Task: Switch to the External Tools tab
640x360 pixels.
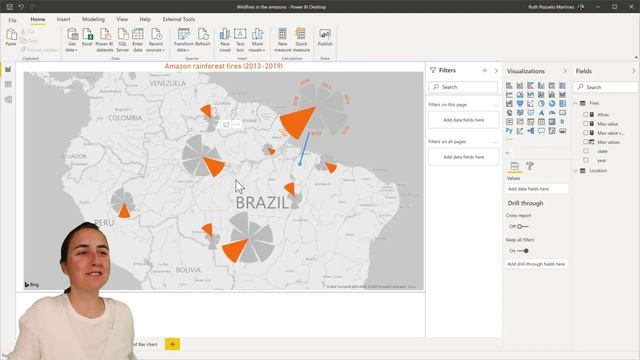Action: tap(178, 19)
